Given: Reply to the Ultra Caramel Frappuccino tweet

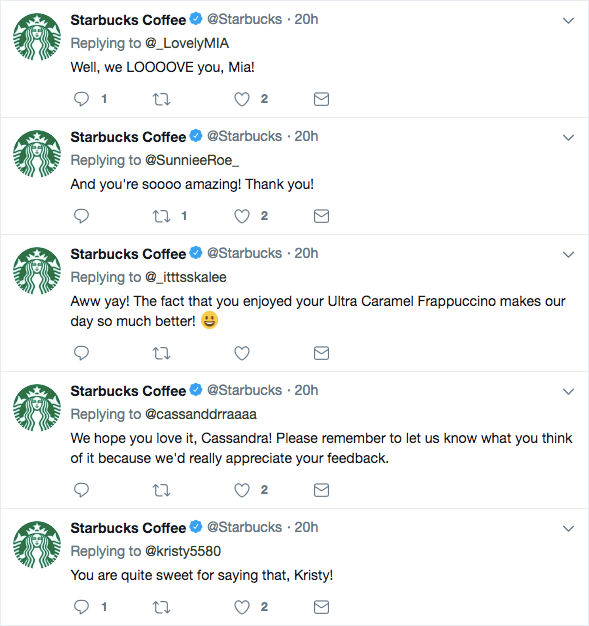Looking at the screenshot, I should [81, 353].
